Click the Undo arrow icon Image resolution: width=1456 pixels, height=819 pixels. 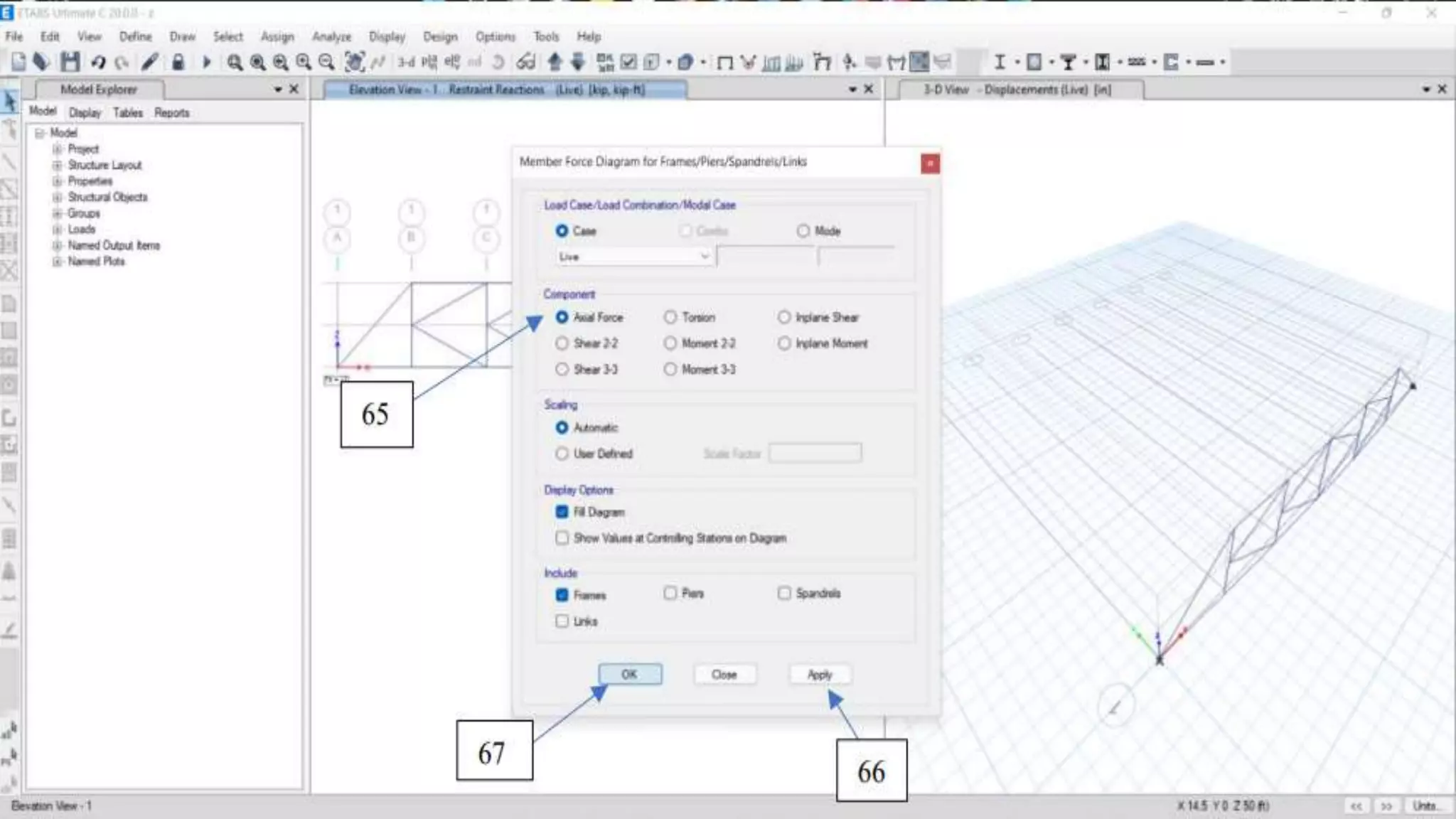pos(98,63)
